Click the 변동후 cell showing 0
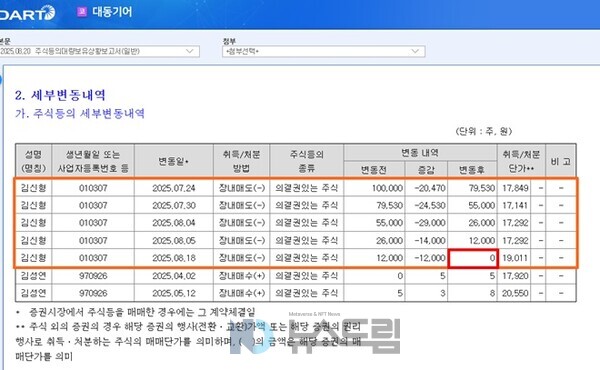 pyautogui.click(x=473, y=258)
